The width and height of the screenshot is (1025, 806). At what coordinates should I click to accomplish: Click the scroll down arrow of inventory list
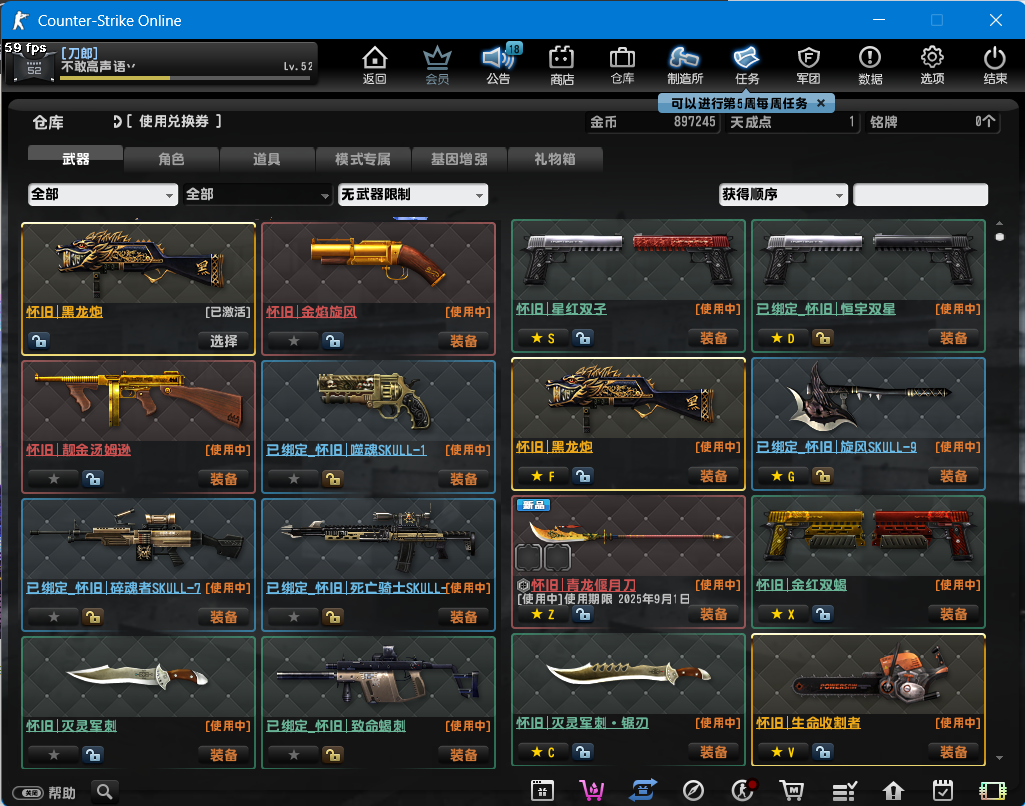[x=1000, y=758]
